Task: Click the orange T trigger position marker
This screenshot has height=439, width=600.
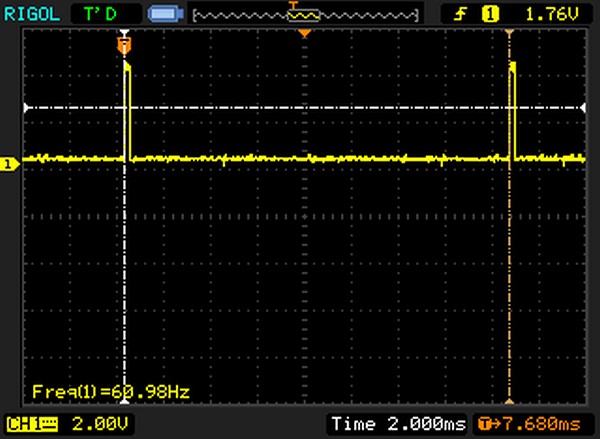Action: click(124, 46)
